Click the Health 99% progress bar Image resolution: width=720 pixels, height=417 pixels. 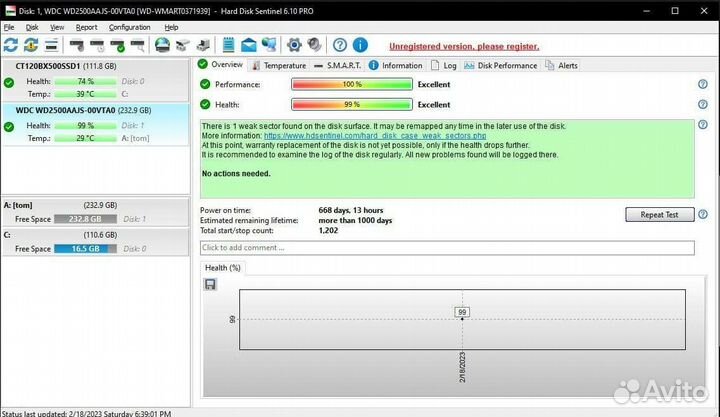tap(351, 104)
